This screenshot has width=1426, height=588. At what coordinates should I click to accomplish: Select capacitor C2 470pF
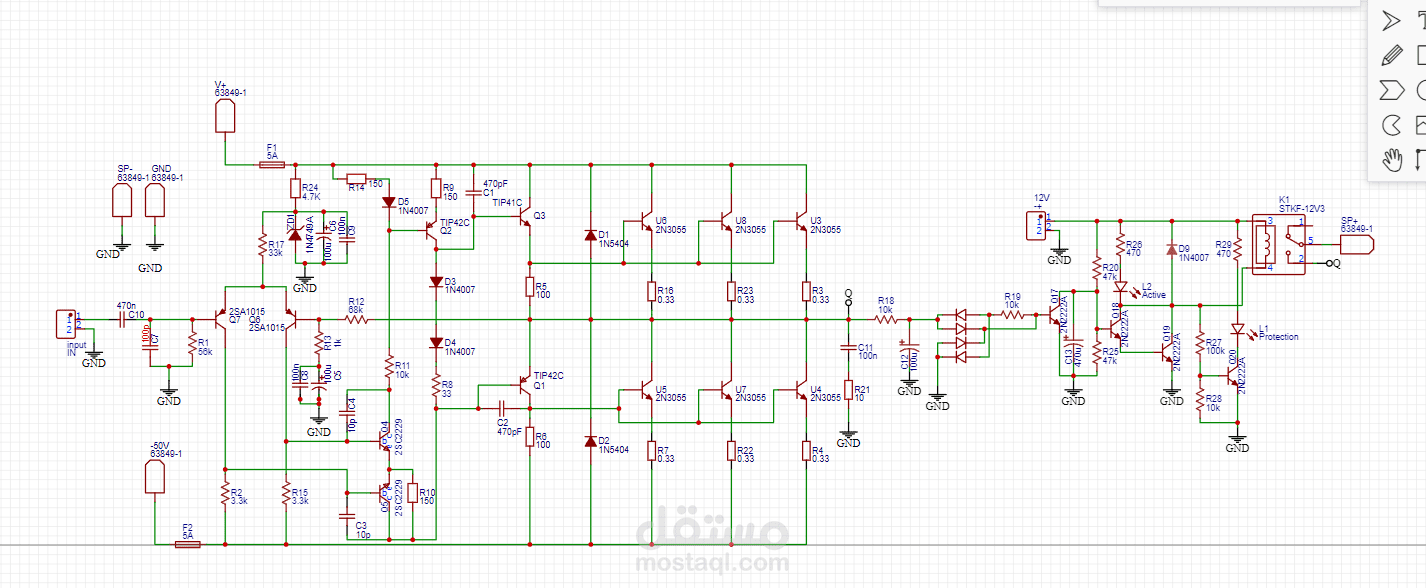pyautogui.click(x=501, y=408)
